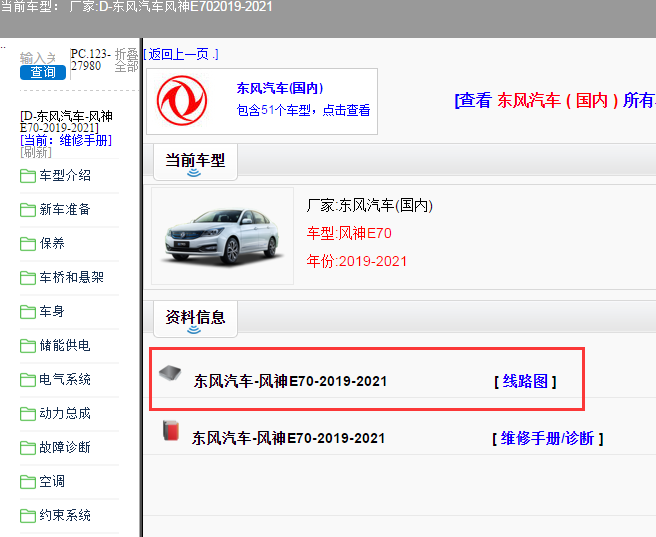Image resolution: width=656 pixels, height=537 pixels.
Task: Expand the 电气系统 tree item
Action: pyautogui.click(x=65, y=379)
